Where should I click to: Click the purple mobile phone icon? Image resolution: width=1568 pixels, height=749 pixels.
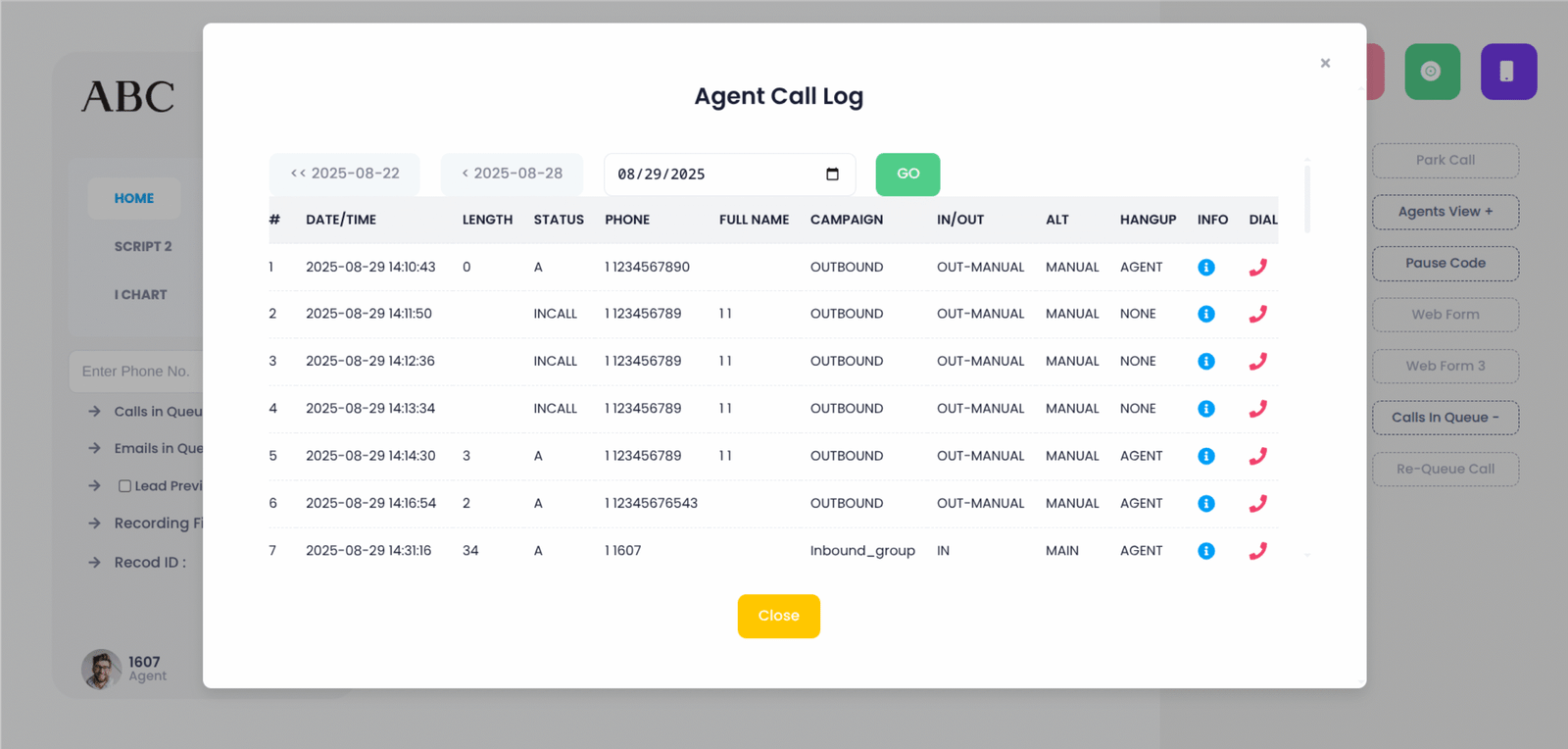(1507, 72)
